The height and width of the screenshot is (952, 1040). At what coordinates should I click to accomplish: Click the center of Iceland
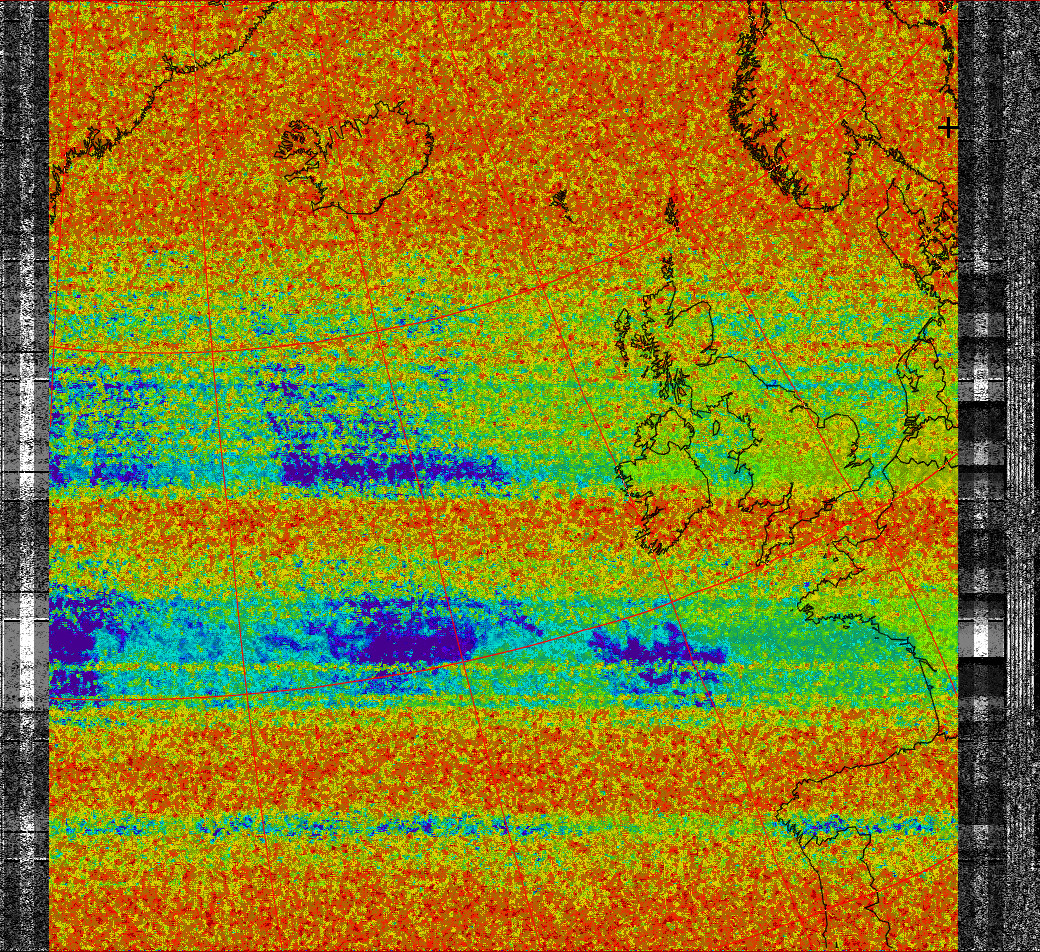pyautogui.click(x=366, y=158)
